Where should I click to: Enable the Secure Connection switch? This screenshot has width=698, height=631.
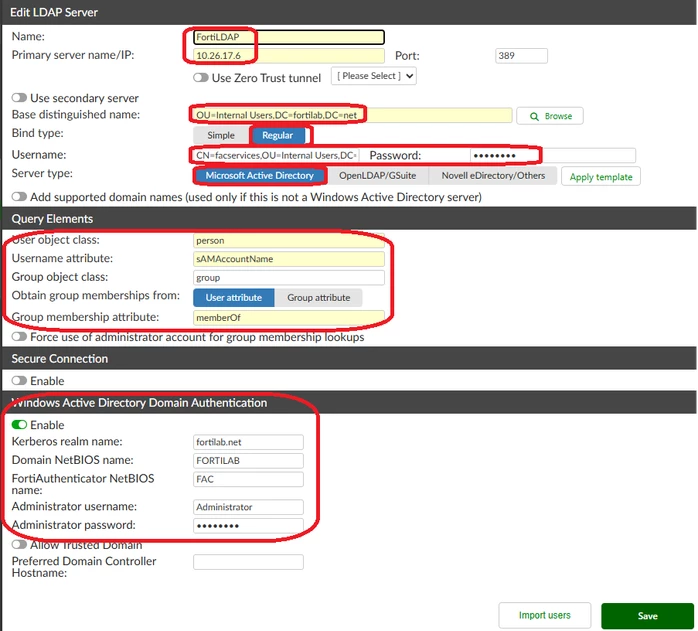pos(19,381)
